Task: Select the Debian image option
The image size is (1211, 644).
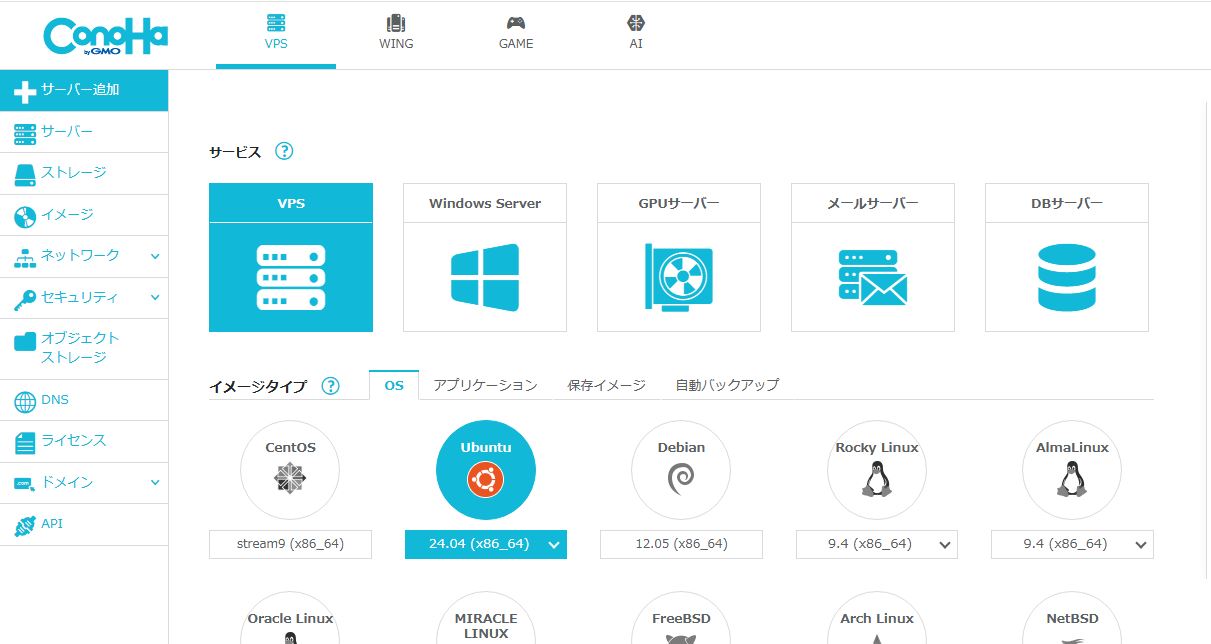Action: pyautogui.click(x=681, y=470)
